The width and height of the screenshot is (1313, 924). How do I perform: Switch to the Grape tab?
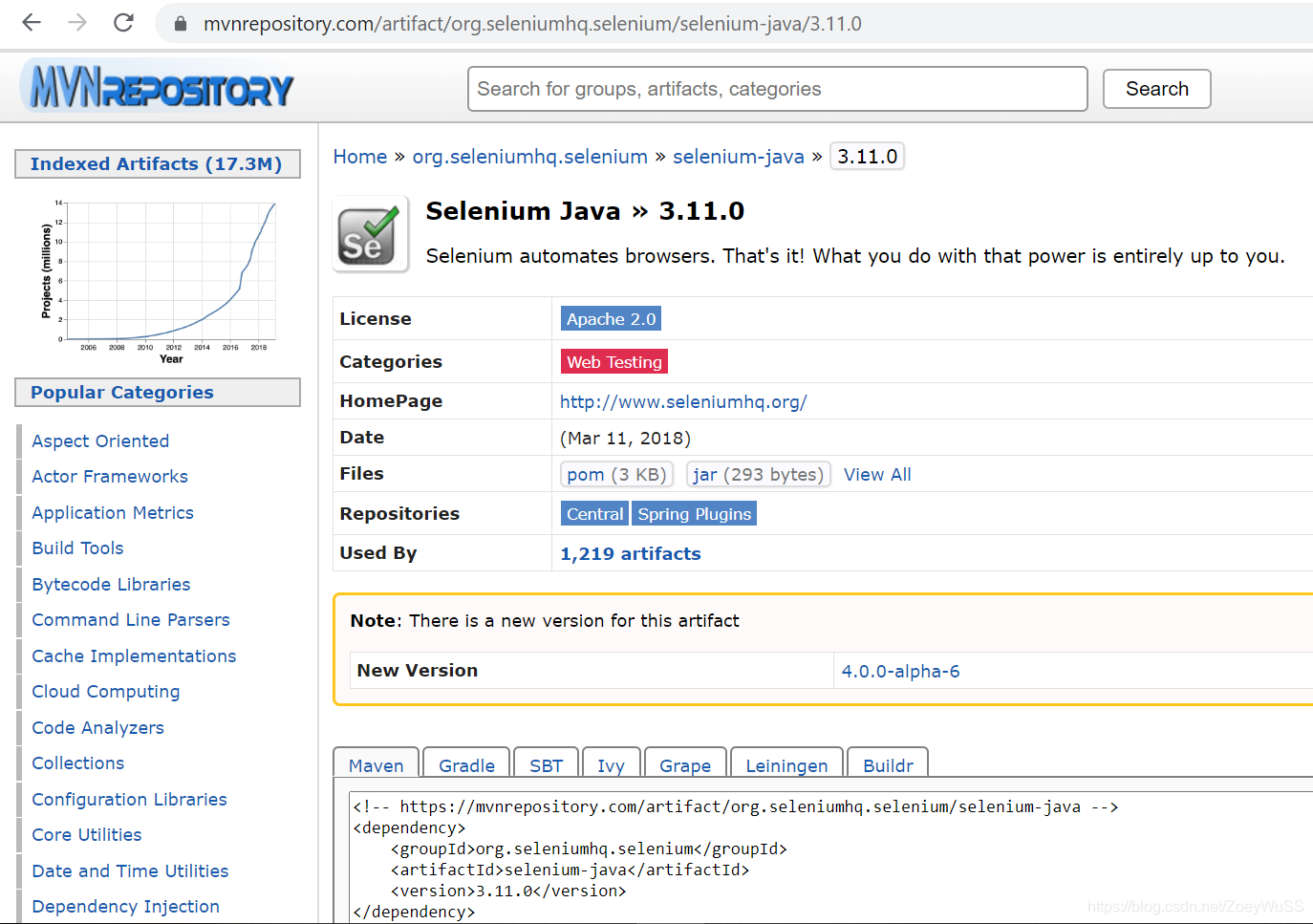pyautogui.click(x=685, y=763)
